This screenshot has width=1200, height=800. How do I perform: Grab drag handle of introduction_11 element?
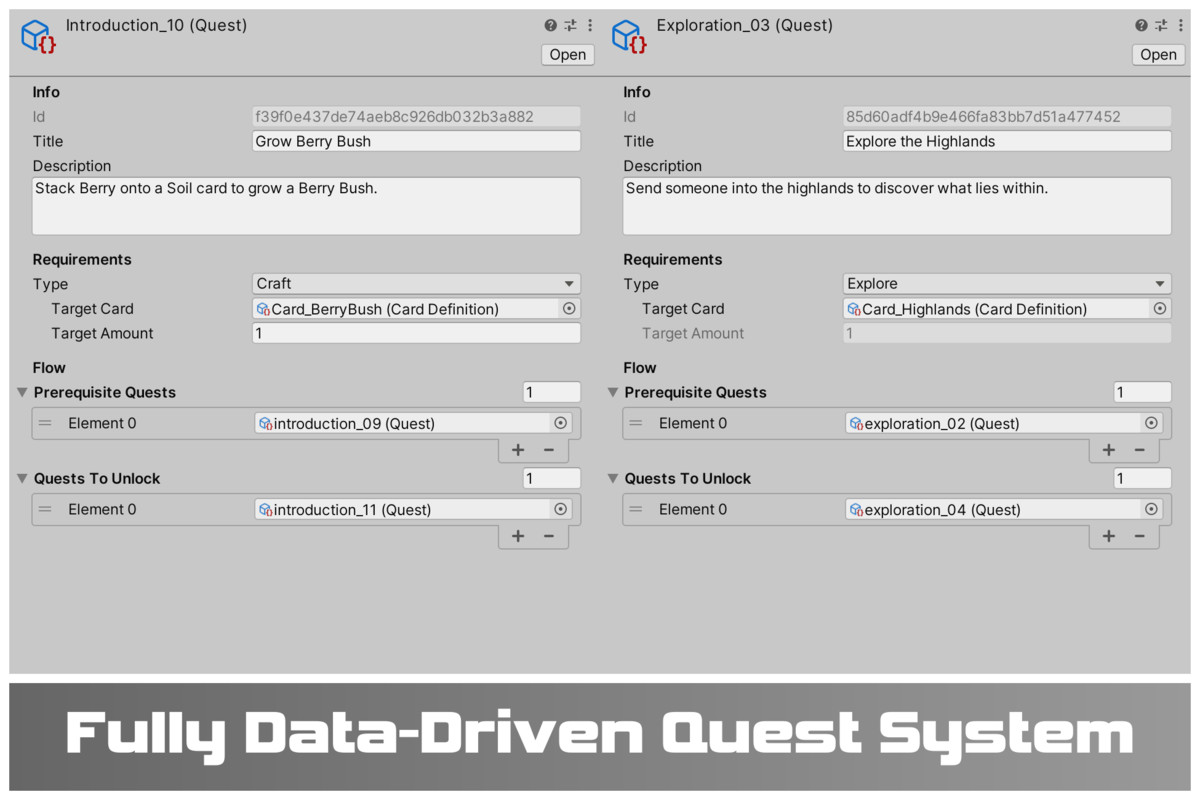[45, 509]
